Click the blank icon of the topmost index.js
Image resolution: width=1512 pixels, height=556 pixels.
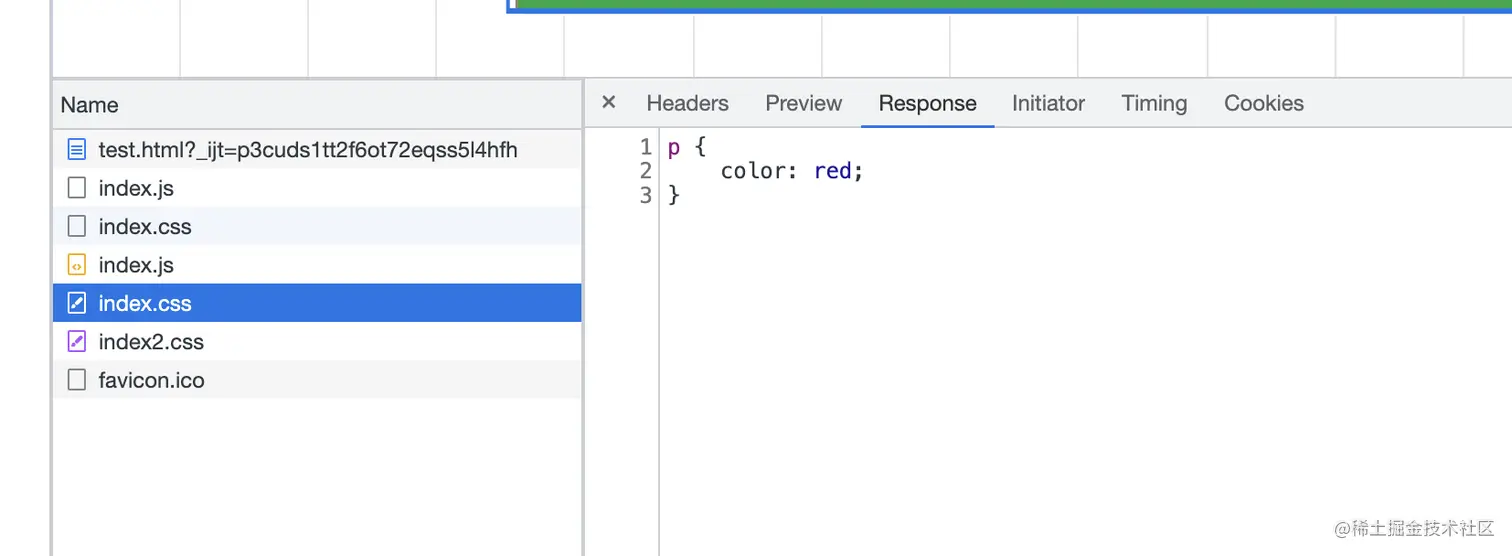[x=77, y=188]
